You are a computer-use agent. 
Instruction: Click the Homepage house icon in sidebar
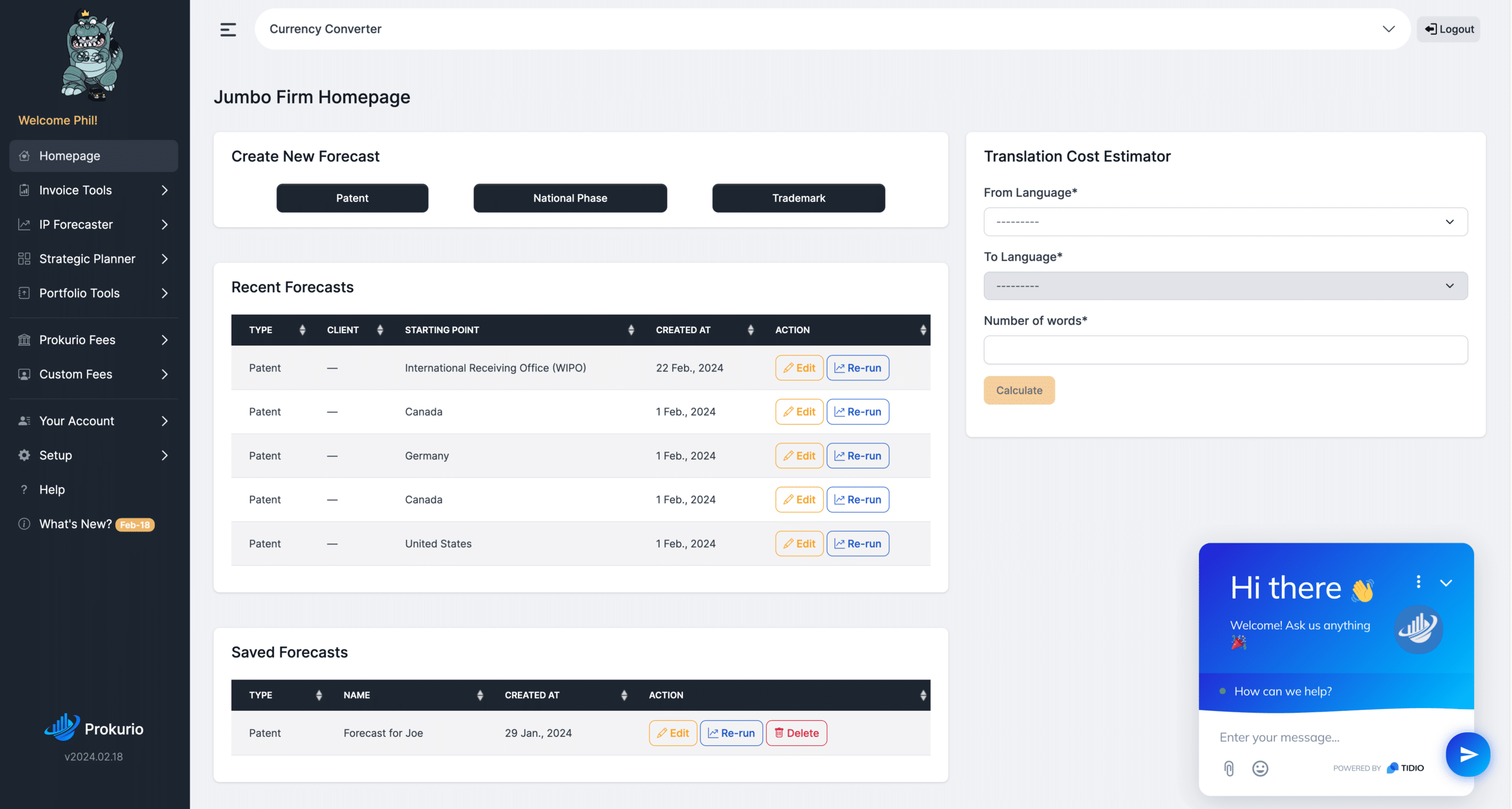[24, 156]
